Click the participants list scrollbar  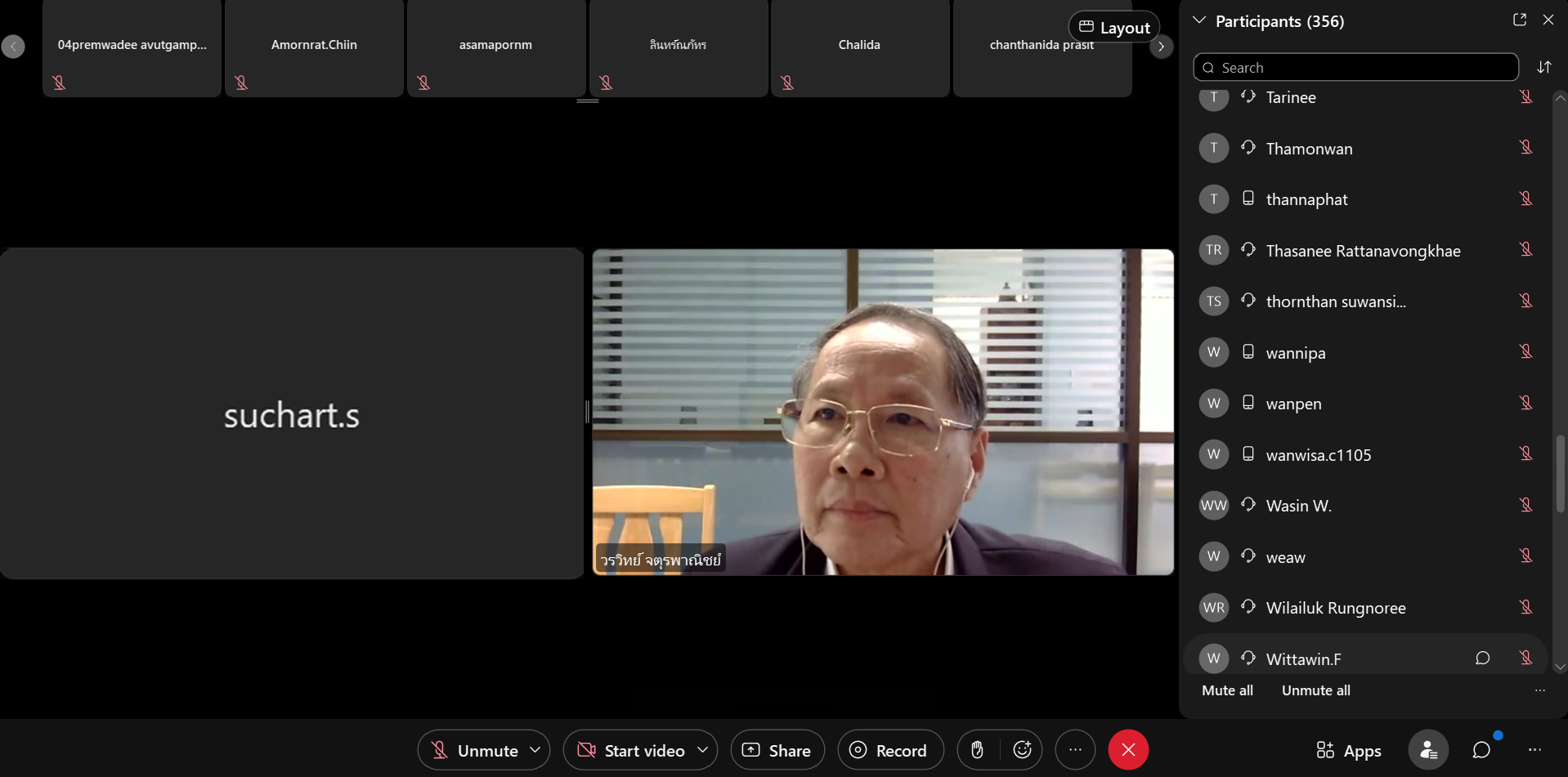[1560, 474]
